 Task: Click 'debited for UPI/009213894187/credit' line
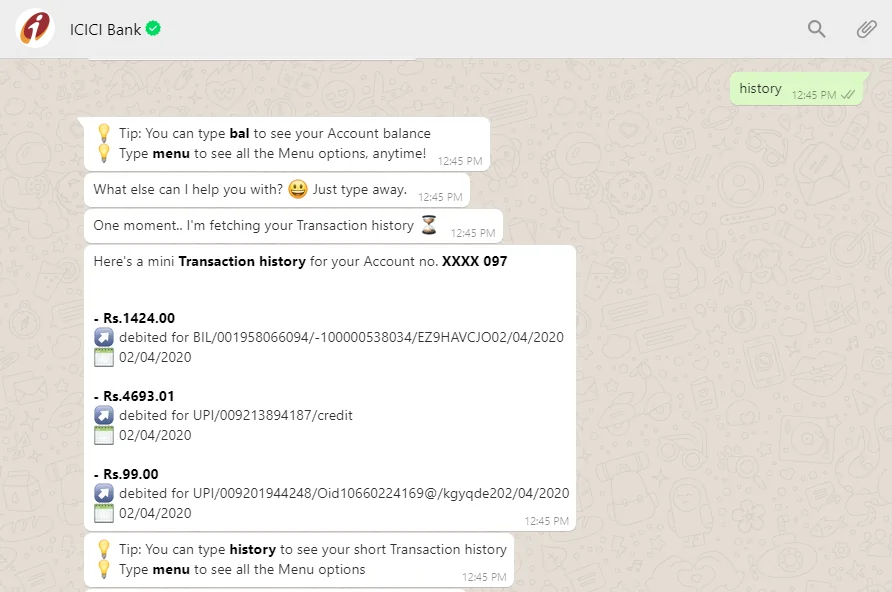pos(236,416)
